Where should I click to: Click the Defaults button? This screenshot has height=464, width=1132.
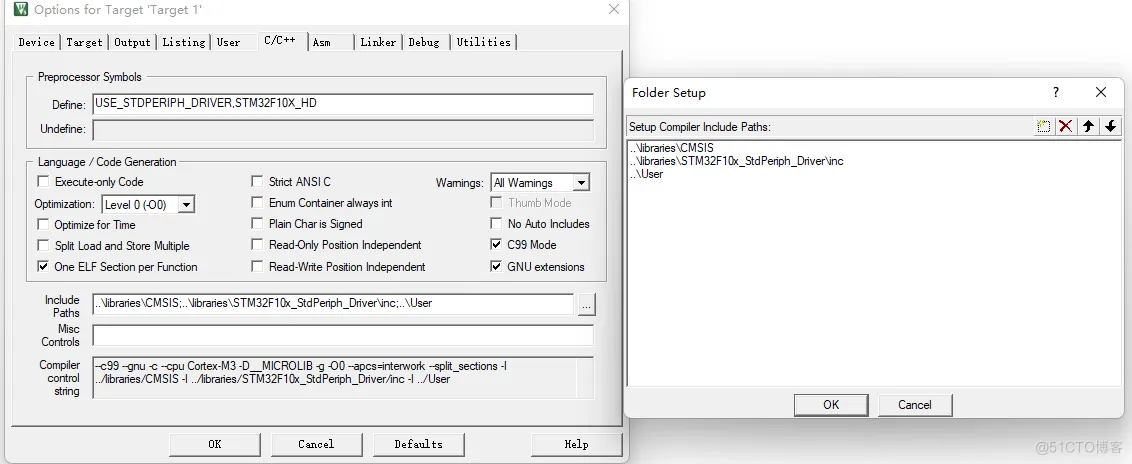pyautogui.click(x=419, y=444)
